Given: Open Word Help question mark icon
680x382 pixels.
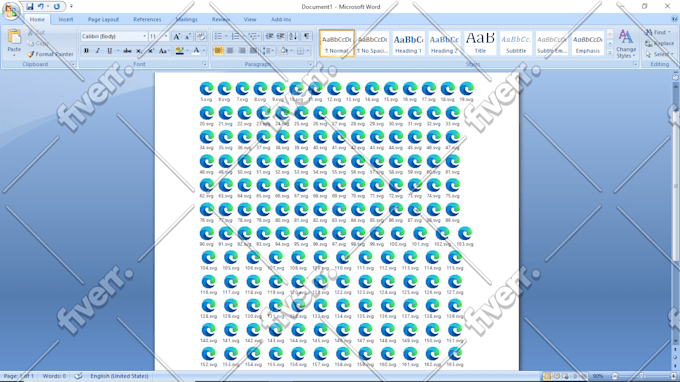Looking at the screenshot, I should [x=674, y=19].
